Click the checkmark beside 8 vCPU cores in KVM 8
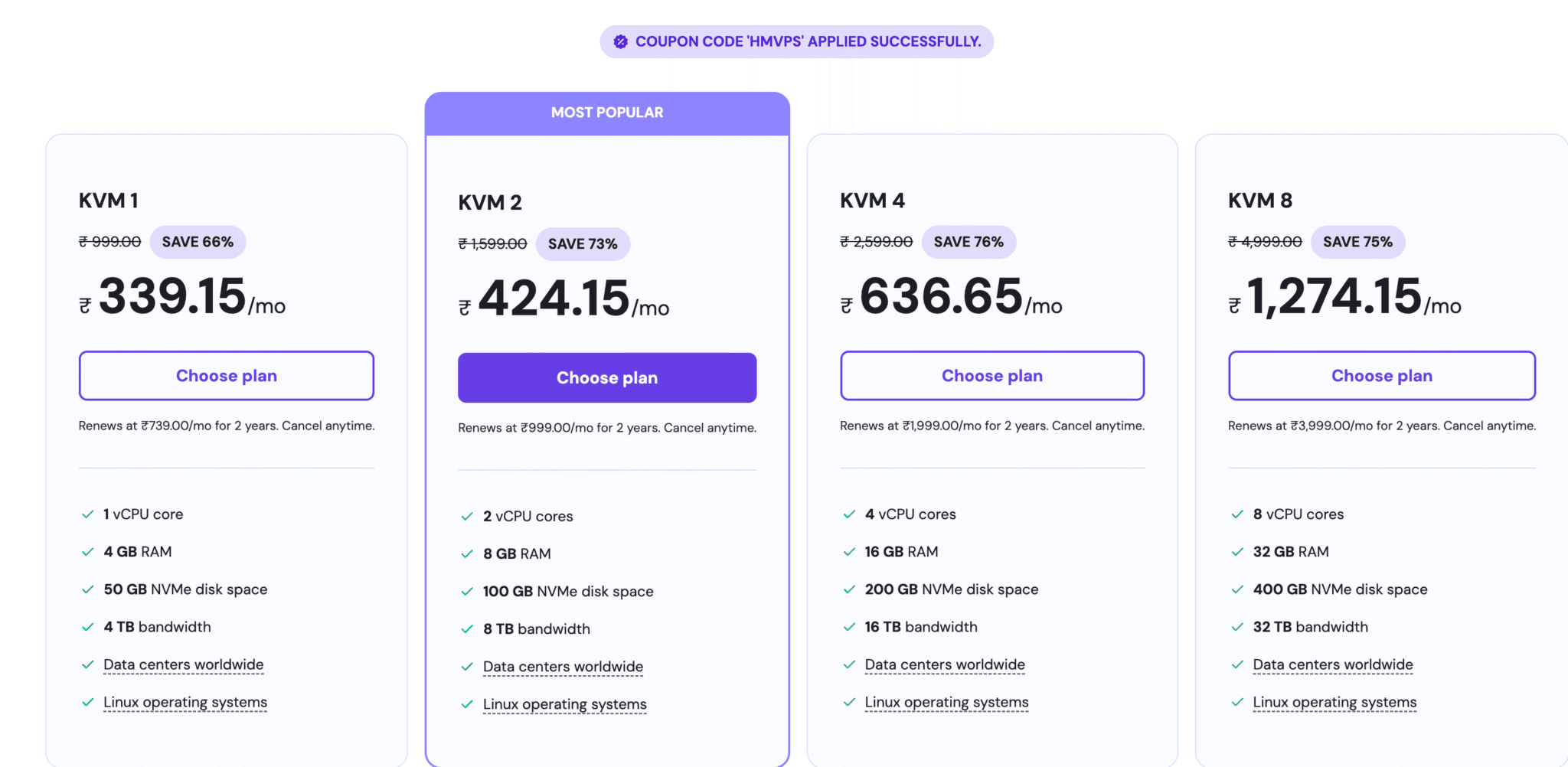The height and width of the screenshot is (767, 1568). pyautogui.click(x=1237, y=514)
